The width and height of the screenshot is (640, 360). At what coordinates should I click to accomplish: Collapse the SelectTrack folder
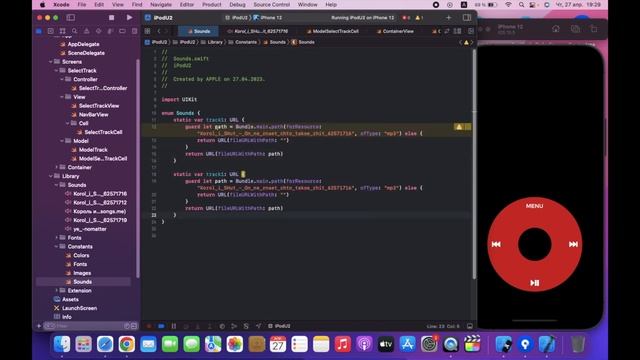coord(57,71)
